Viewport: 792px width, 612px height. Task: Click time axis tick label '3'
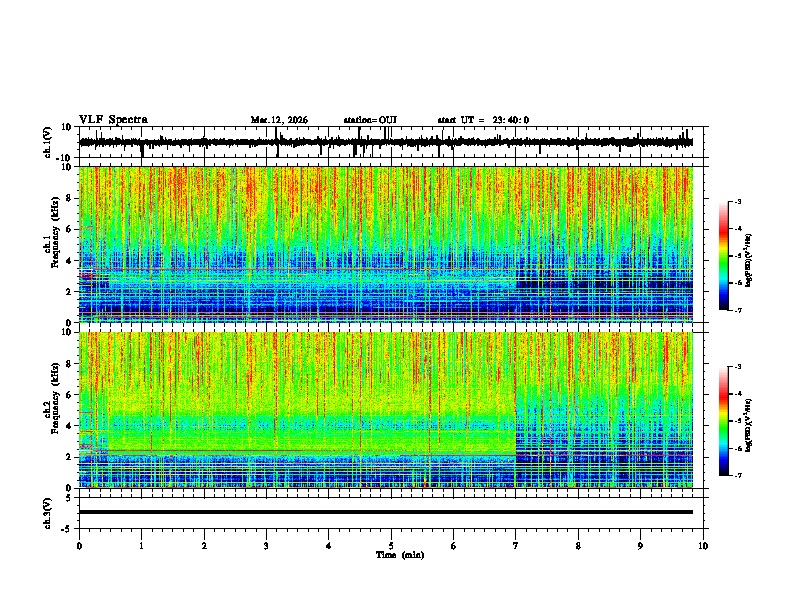coord(266,546)
